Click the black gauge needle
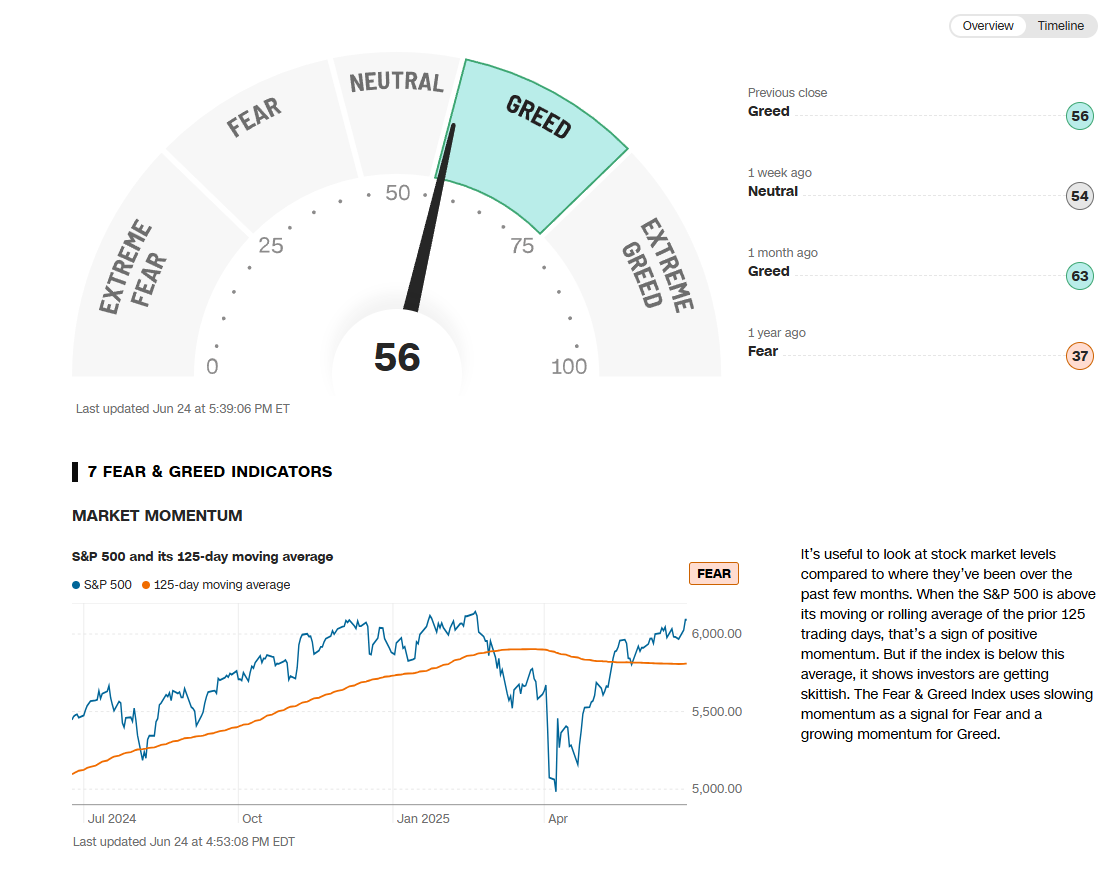 coord(432,218)
